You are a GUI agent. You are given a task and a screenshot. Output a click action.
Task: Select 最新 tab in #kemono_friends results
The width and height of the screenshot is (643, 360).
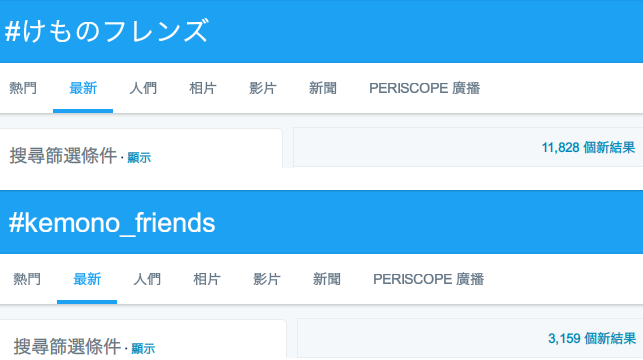click(x=87, y=279)
